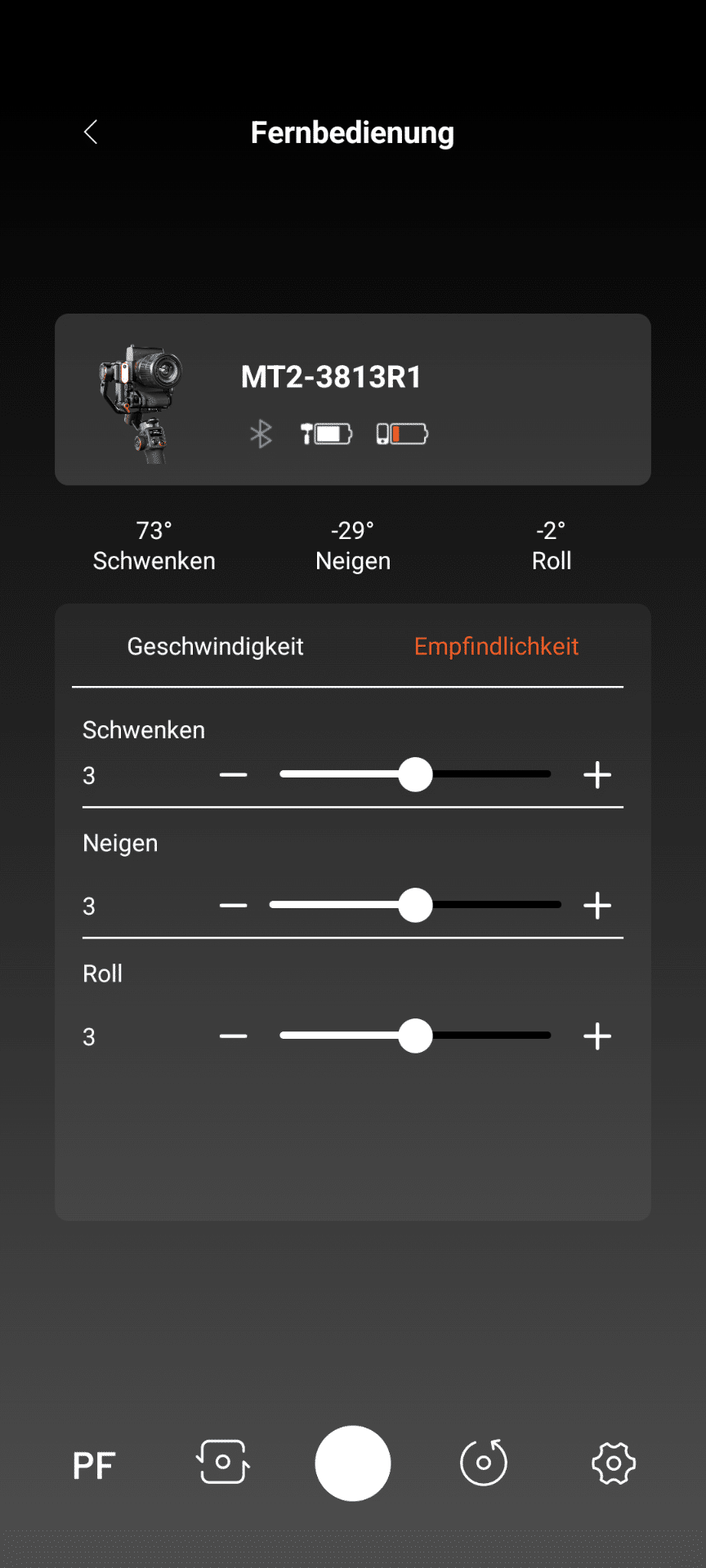
Task: Tap the phone battery indicator
Action: [402, 434]
